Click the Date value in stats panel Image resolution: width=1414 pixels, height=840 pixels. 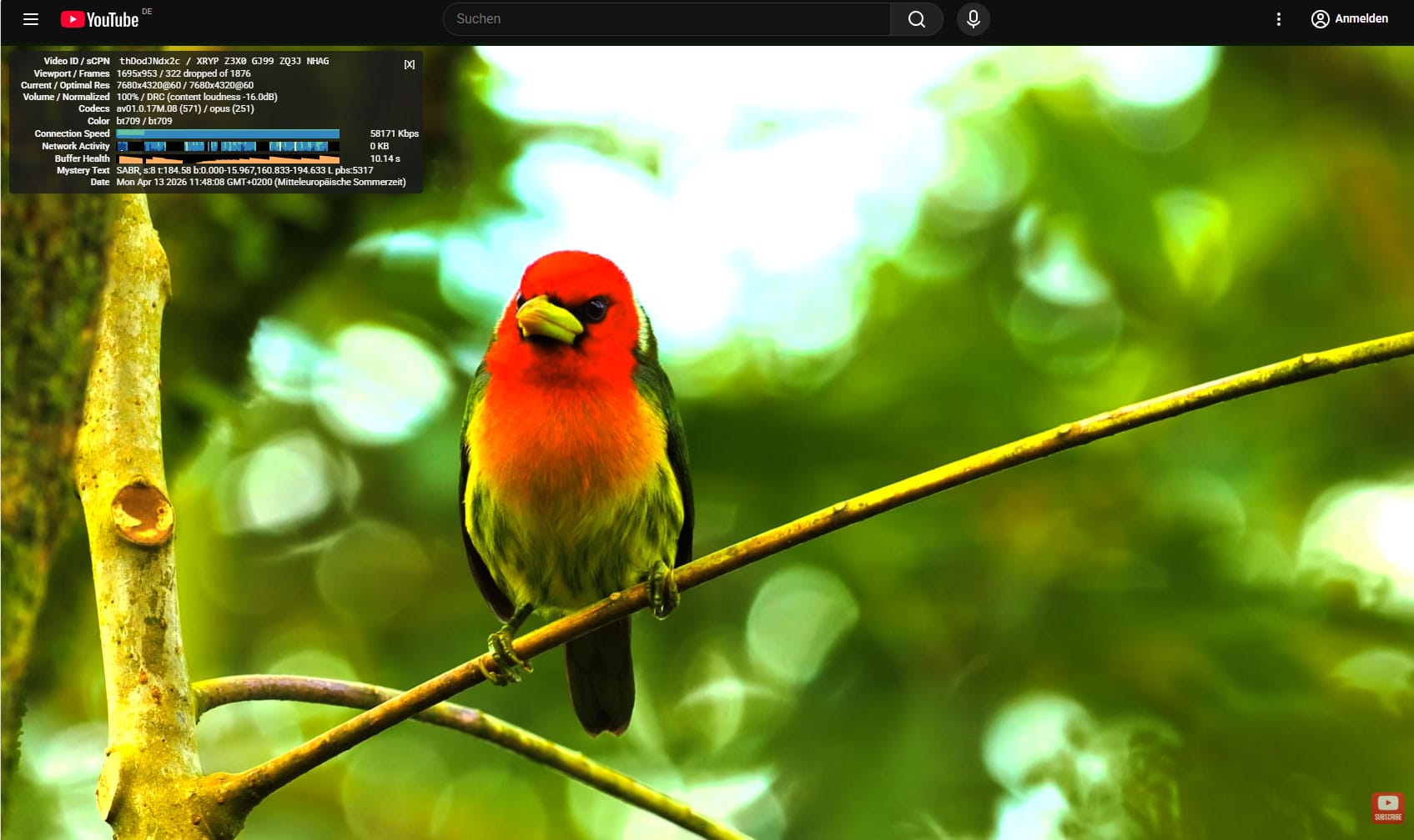coord(260,182)
